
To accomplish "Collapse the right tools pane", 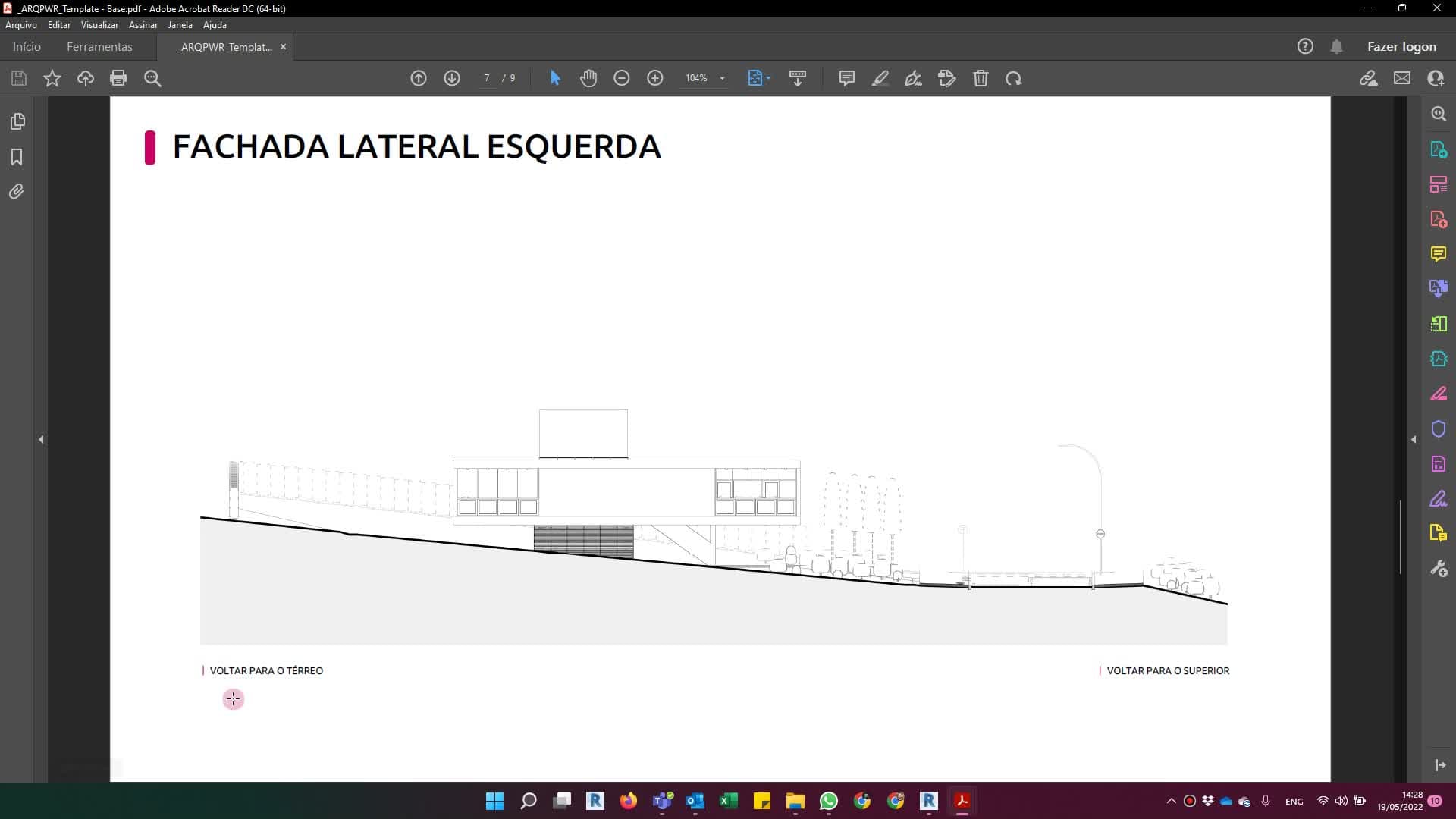I will click(x=1414, y=439).
